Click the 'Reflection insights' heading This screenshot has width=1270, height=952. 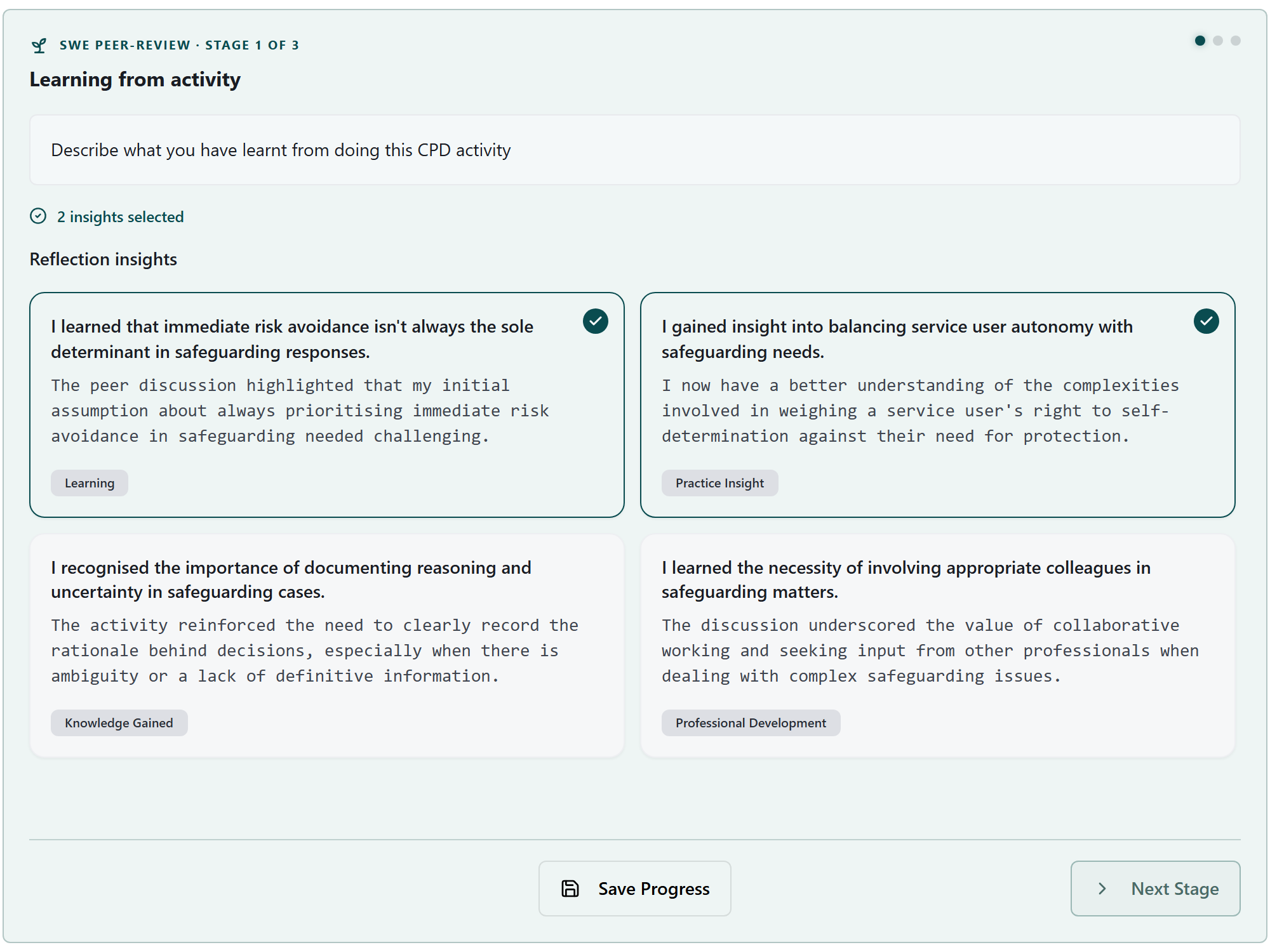[x=104, y=259]
